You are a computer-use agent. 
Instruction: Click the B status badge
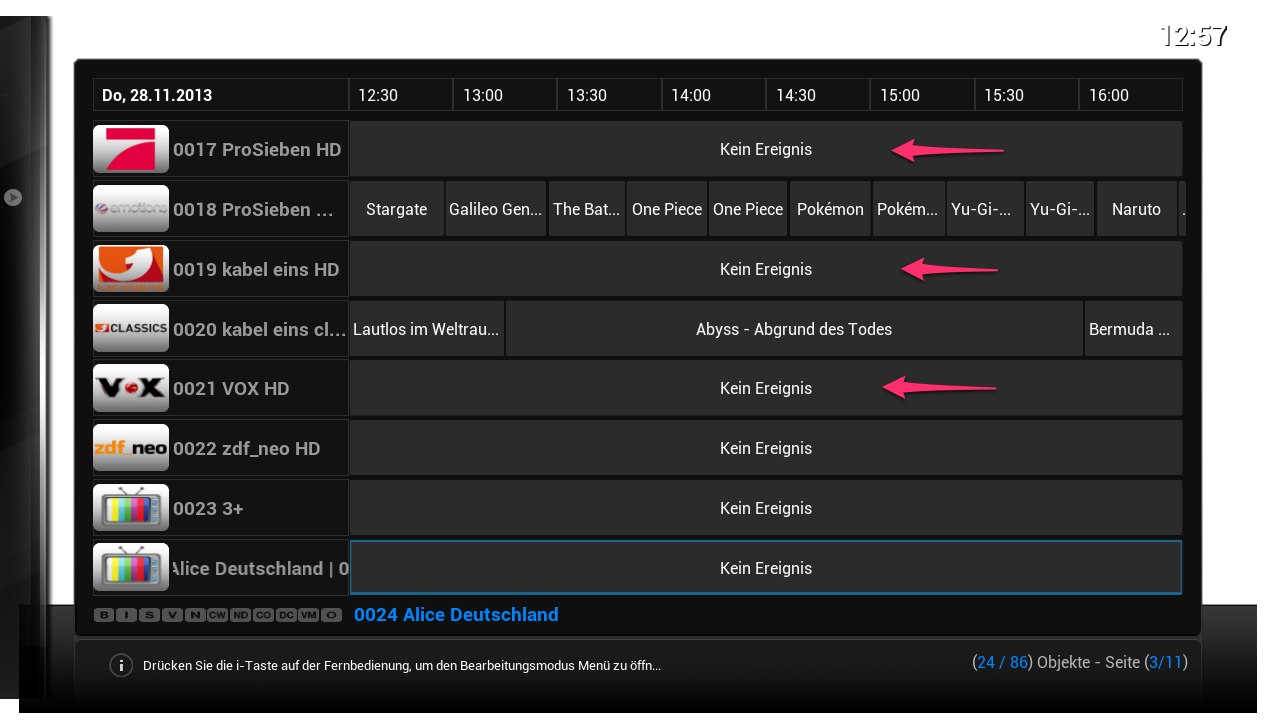point(104,615)
